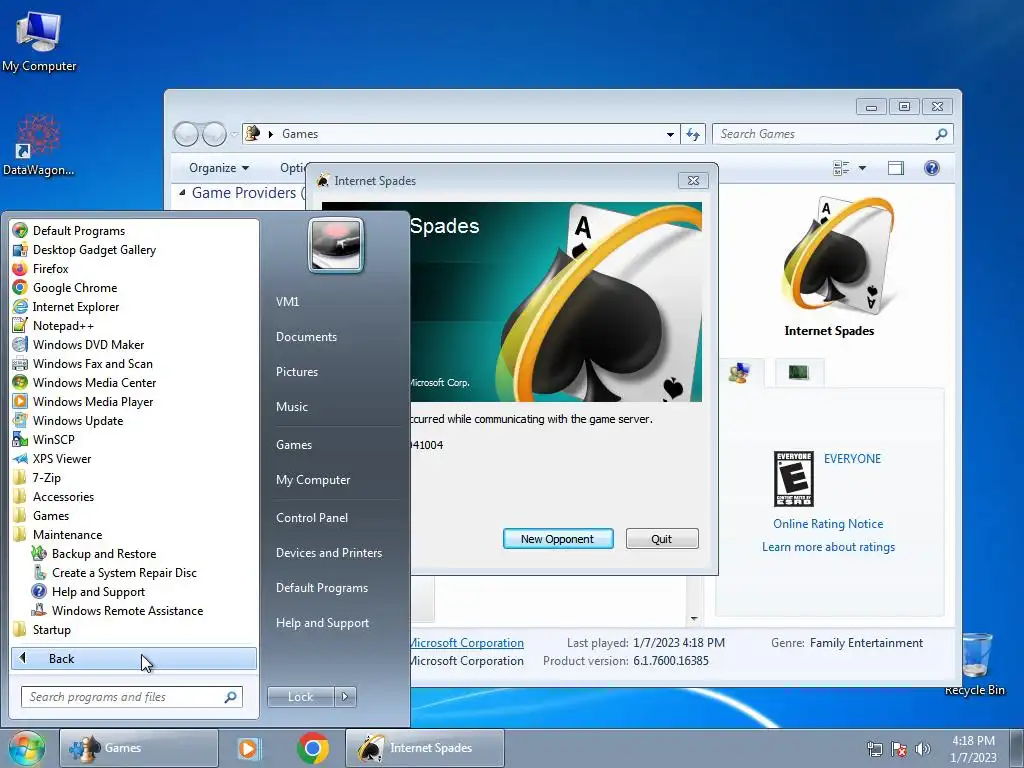Screen dimensions: 1024x768
Task: Click the help icon in the Games window
Action: (x=931, y=168)
